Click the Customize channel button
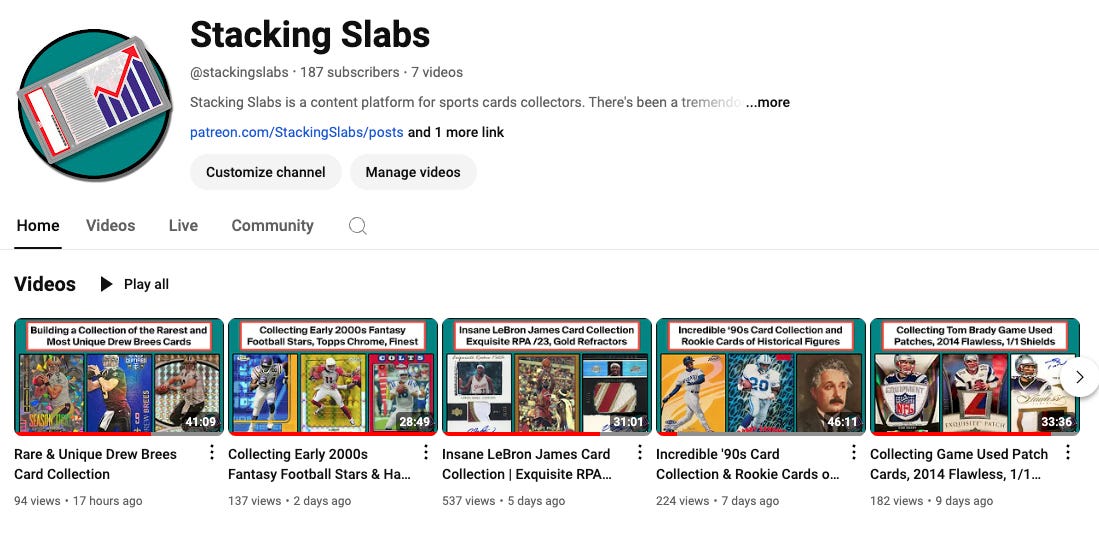Image resolution: width=1099 pixels, height=553 pixels. pyautogui.click(x=266, y=172)
